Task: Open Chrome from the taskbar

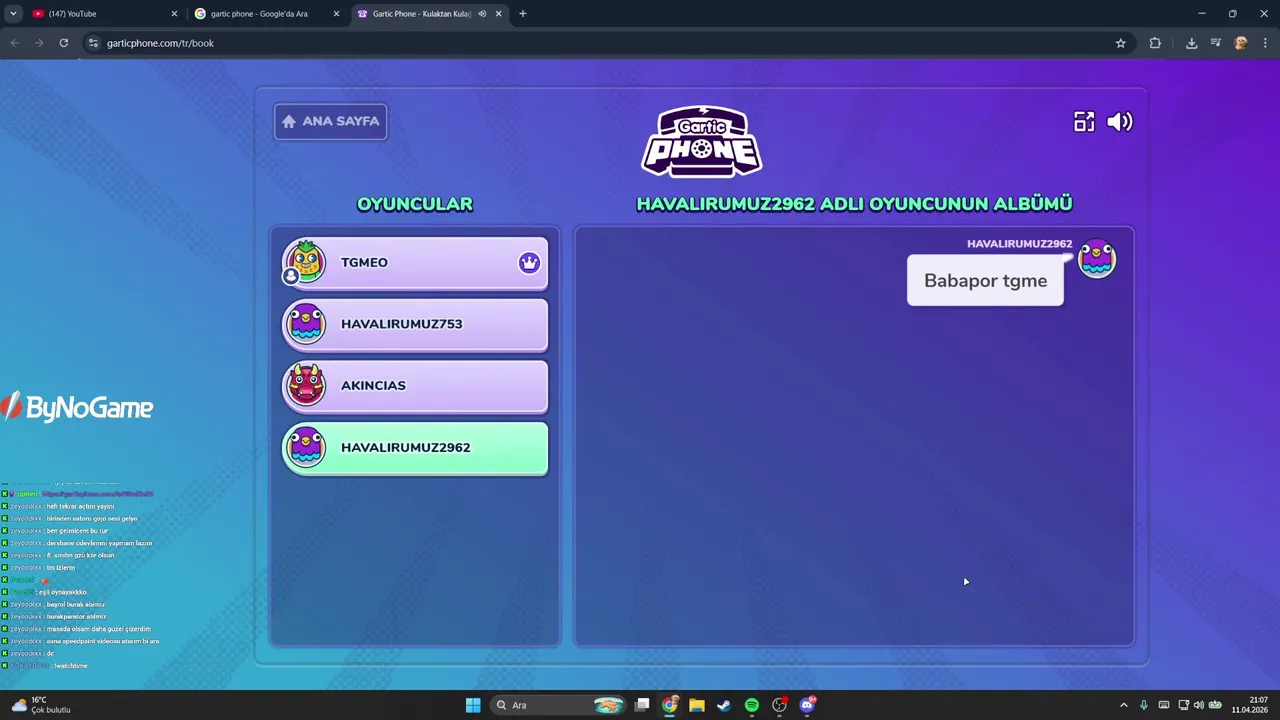Action: click(670, 705)
